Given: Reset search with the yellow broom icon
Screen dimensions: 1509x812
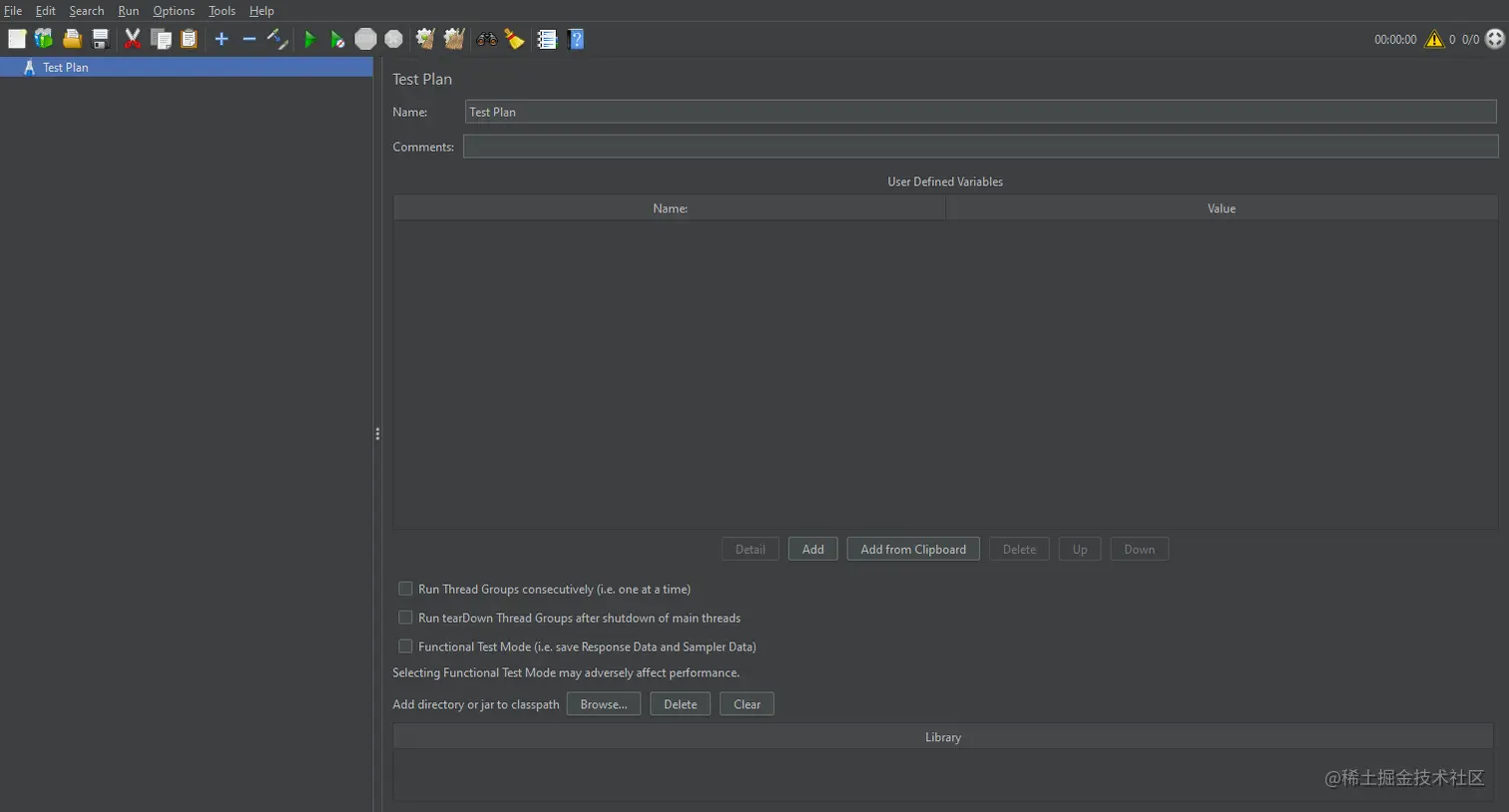Looking at the screenshot, I should (515, 39).
